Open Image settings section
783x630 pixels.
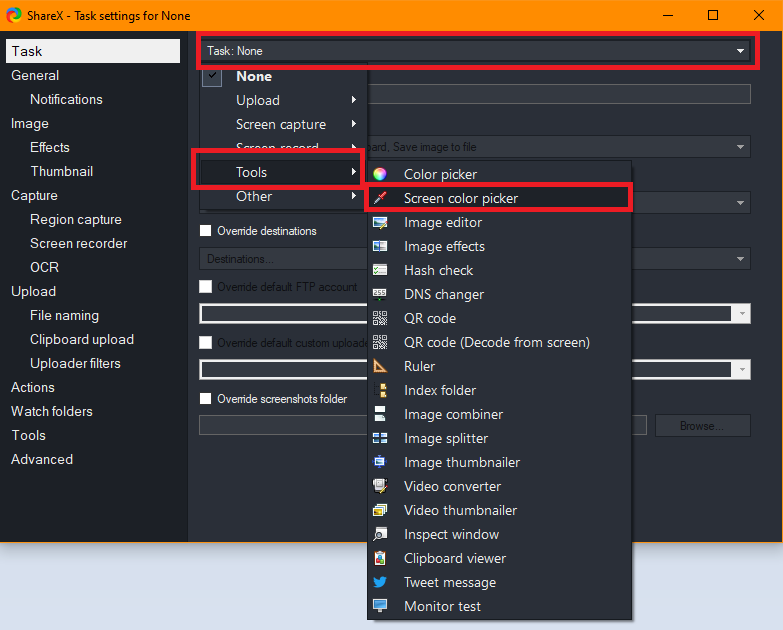tap(29, 123)
